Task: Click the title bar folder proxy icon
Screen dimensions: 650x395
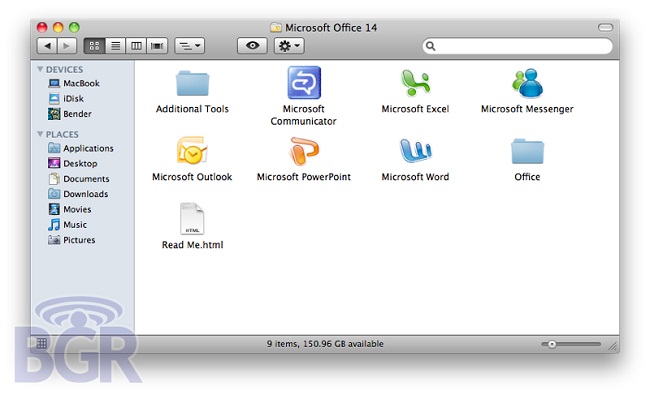Action: 276,28
